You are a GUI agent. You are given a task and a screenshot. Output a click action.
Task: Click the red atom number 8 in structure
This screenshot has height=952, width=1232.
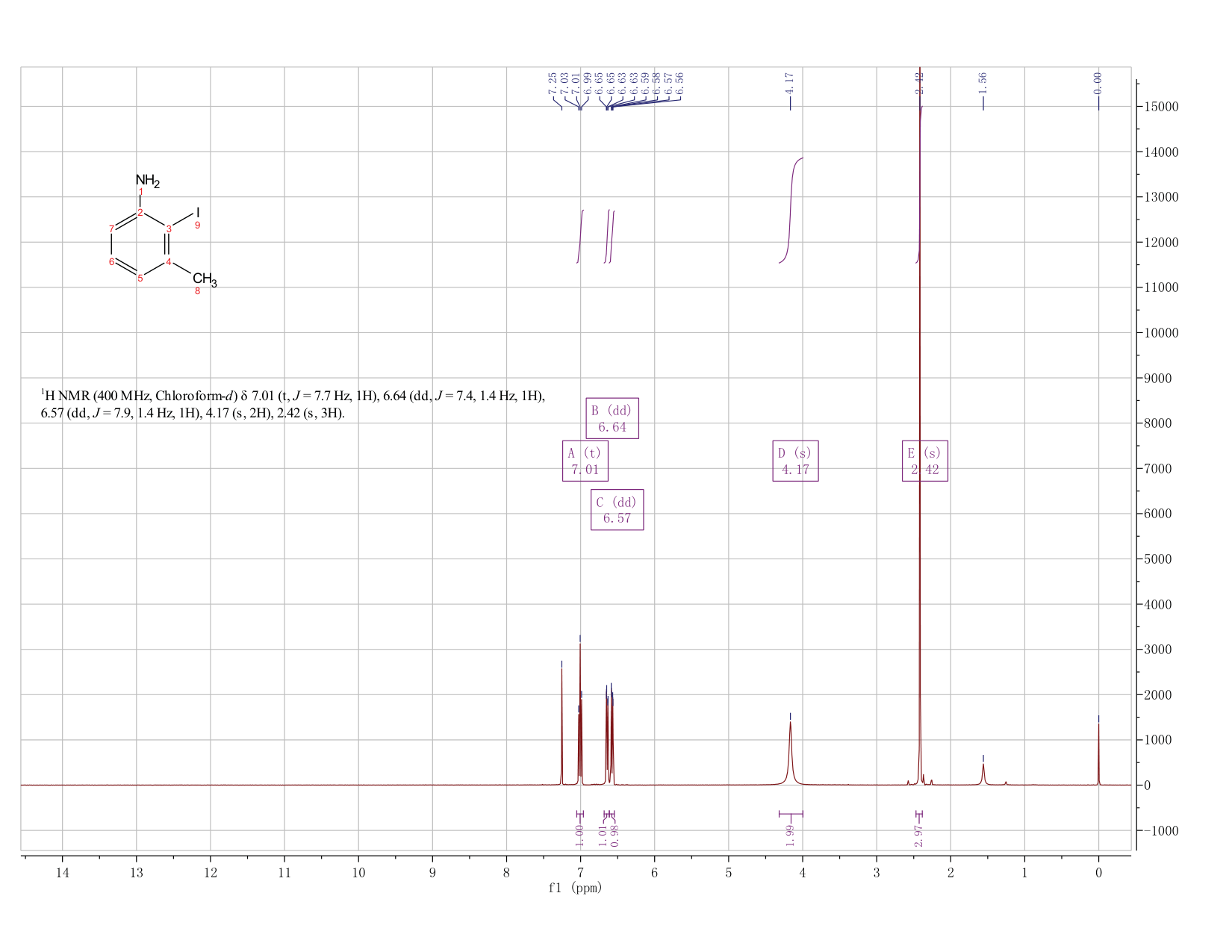[x=197, y=291]
